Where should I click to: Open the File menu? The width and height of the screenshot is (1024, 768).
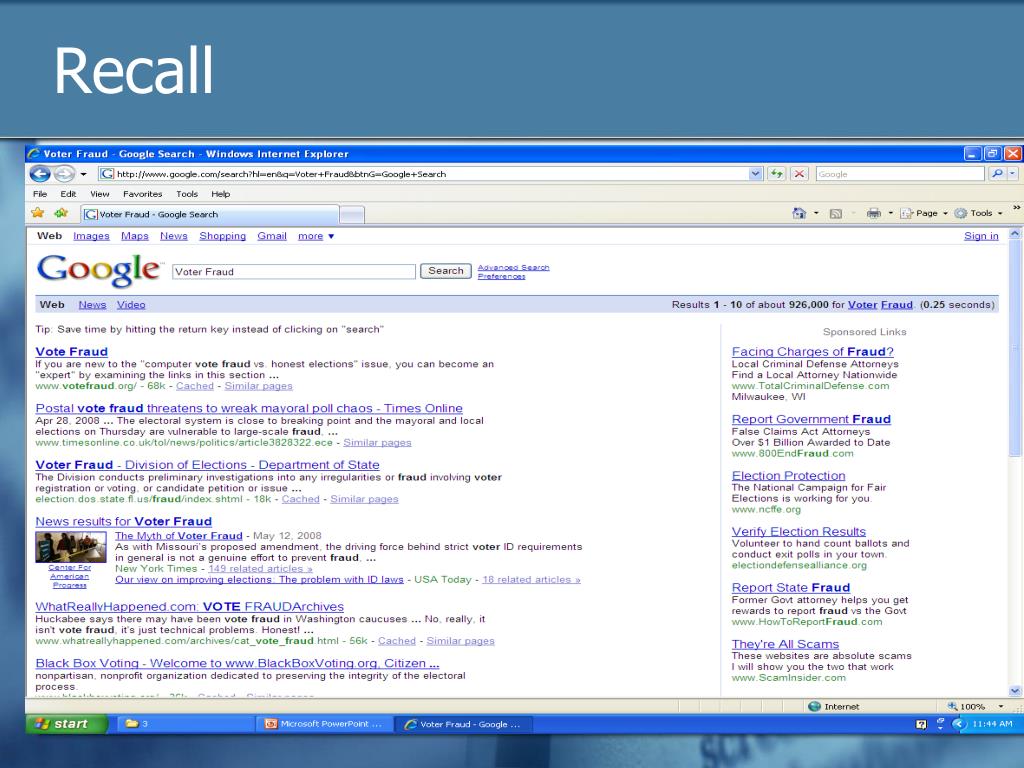point(40,194)
